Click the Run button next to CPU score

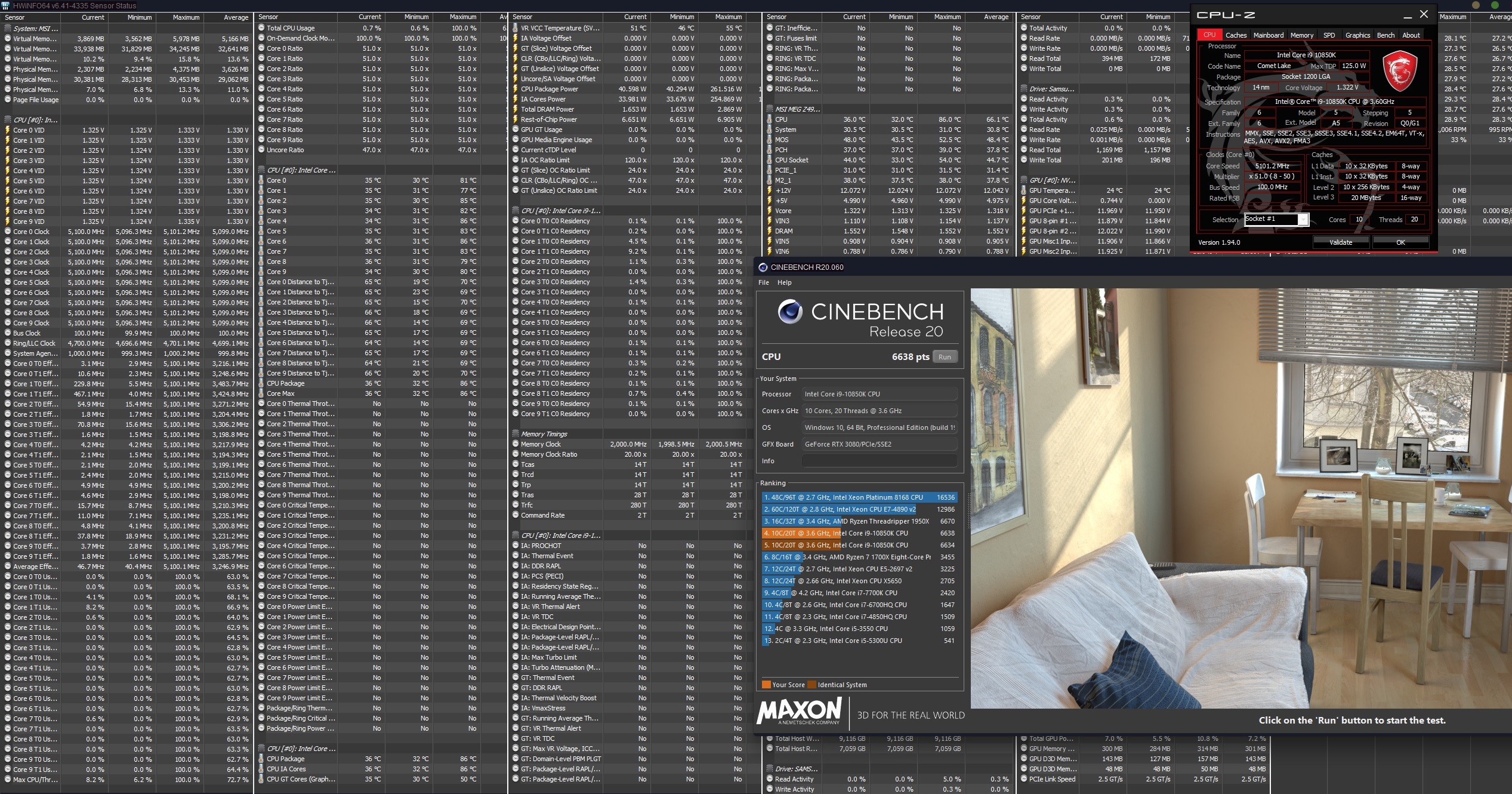945,357
